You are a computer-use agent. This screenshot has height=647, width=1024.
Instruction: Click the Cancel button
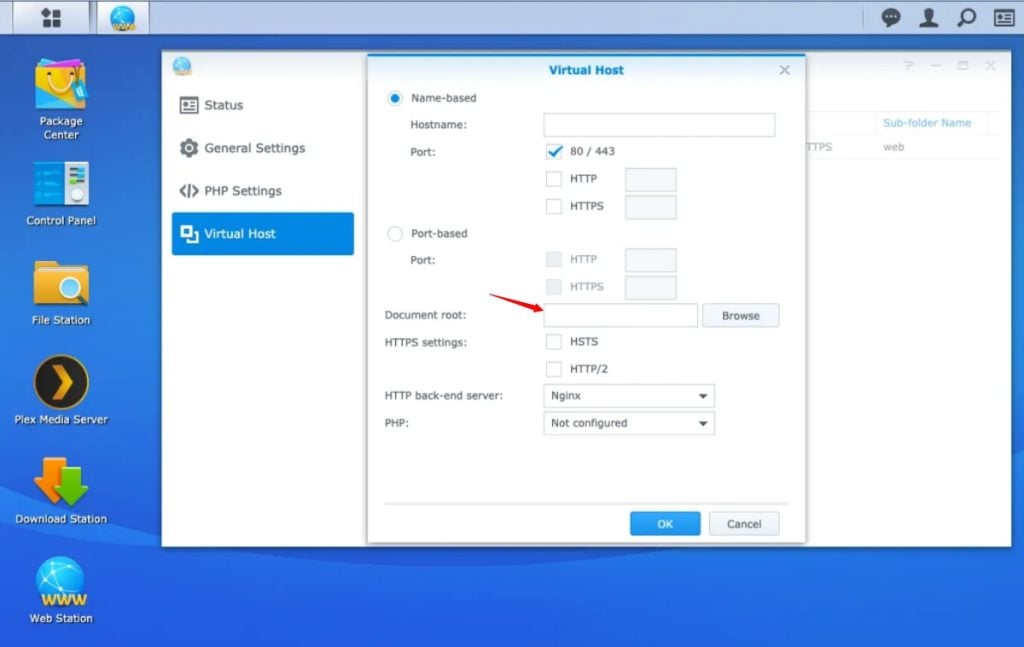[744, 524]
